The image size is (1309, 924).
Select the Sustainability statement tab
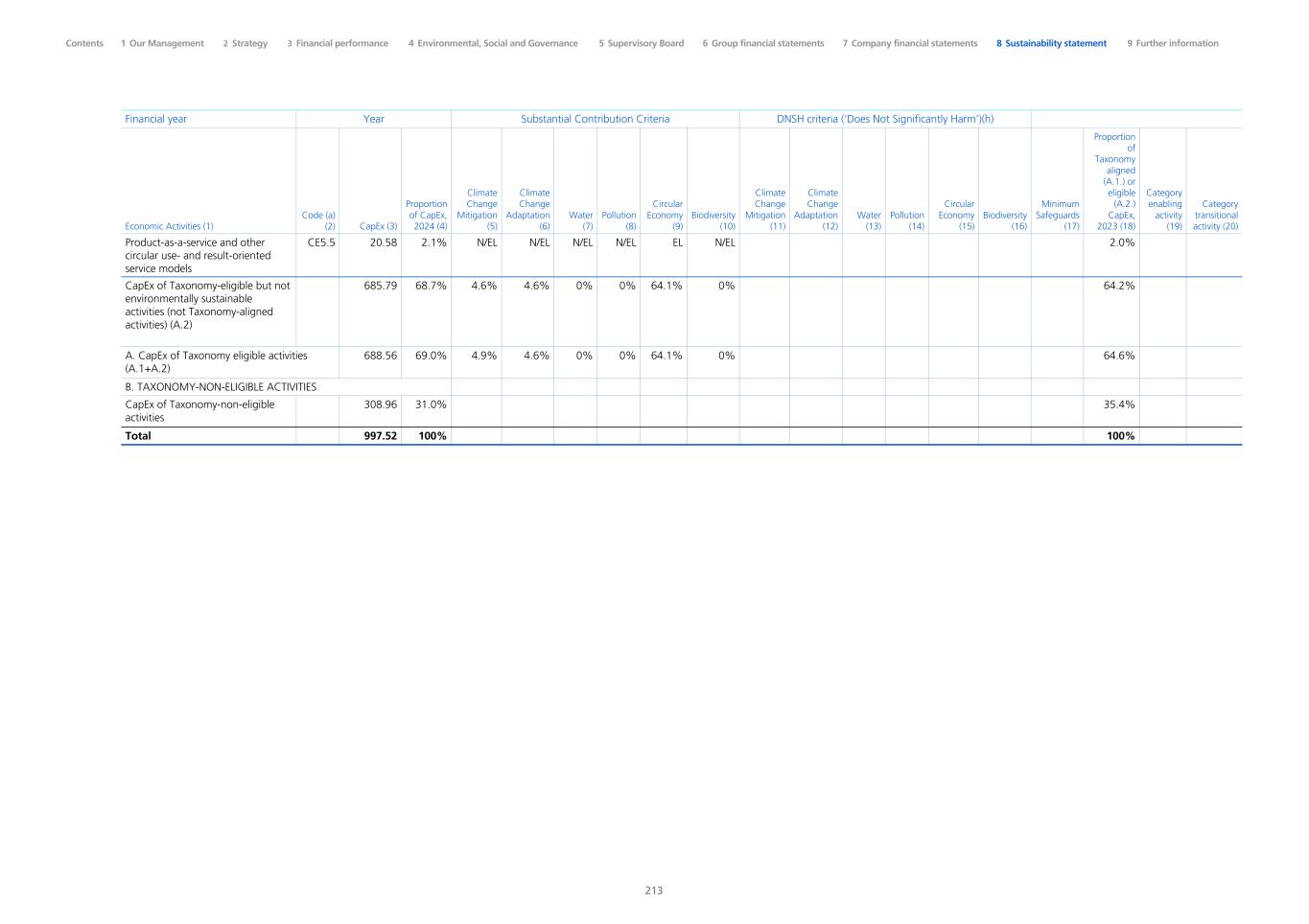1051,43
